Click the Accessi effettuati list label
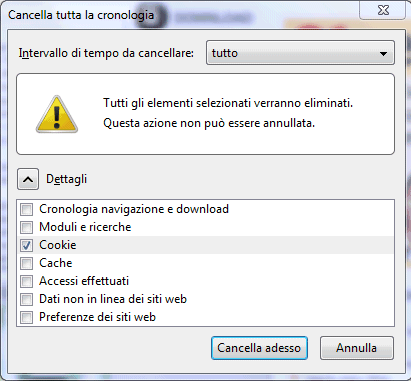The image size is (411, 381). 84,281
